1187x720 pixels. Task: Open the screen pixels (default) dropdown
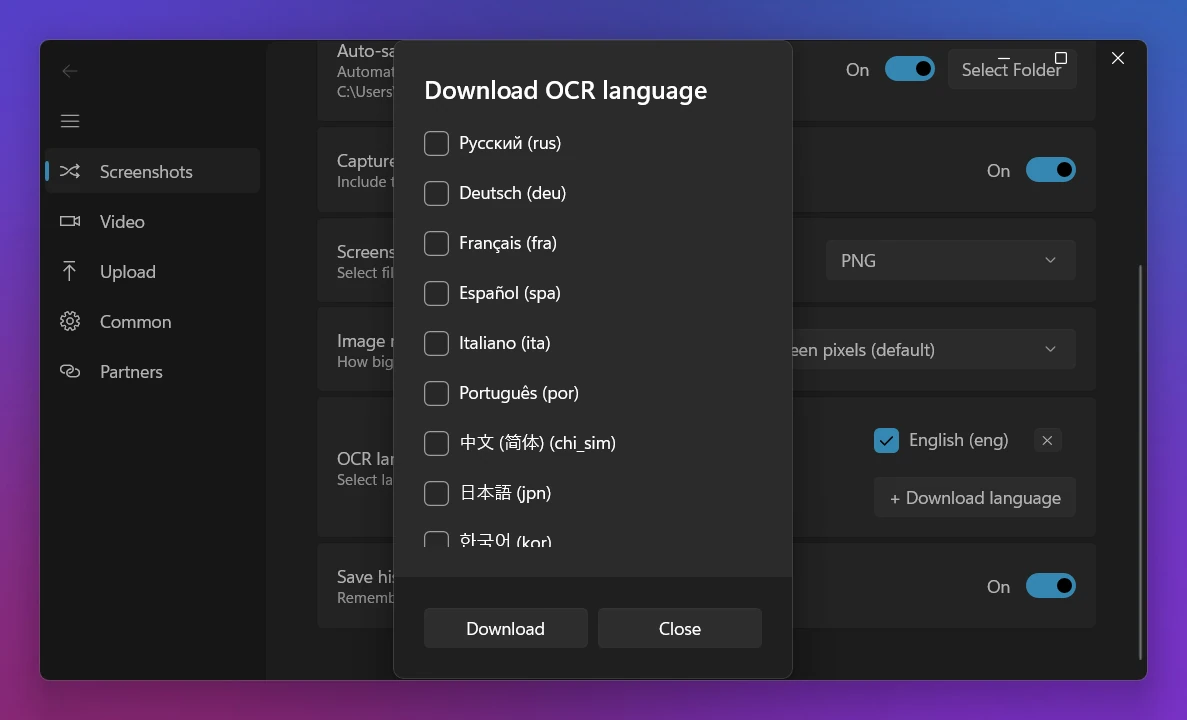pos(934,349)
